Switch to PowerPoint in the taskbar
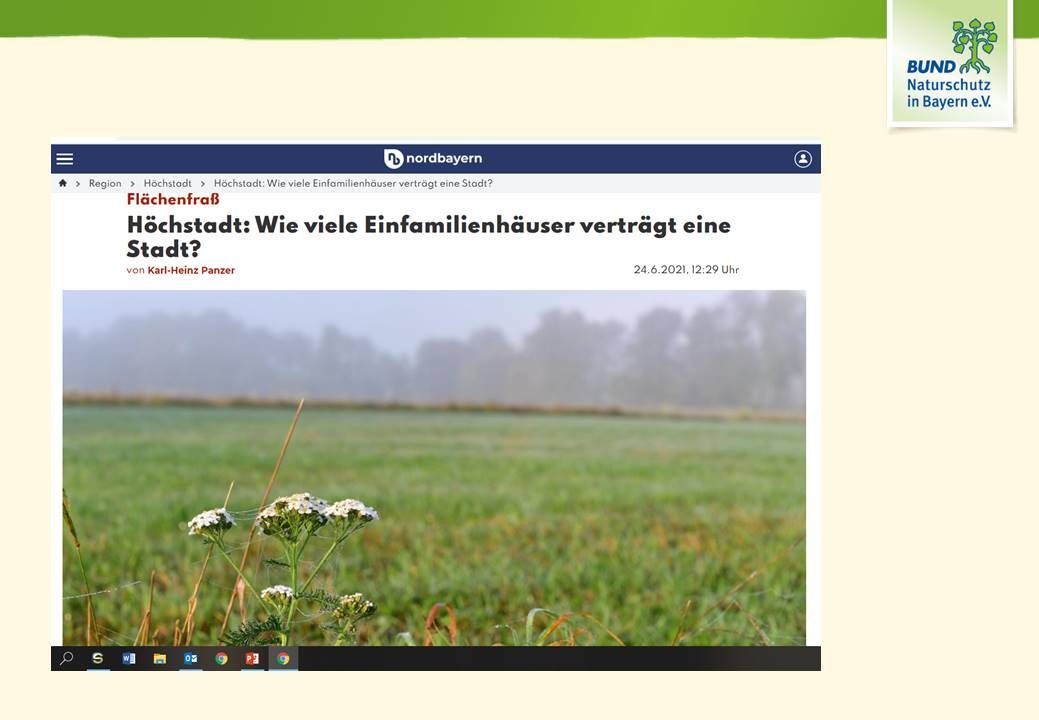Image resolution: width=1039 pixels, height=720 pixels. pos(252,658)
